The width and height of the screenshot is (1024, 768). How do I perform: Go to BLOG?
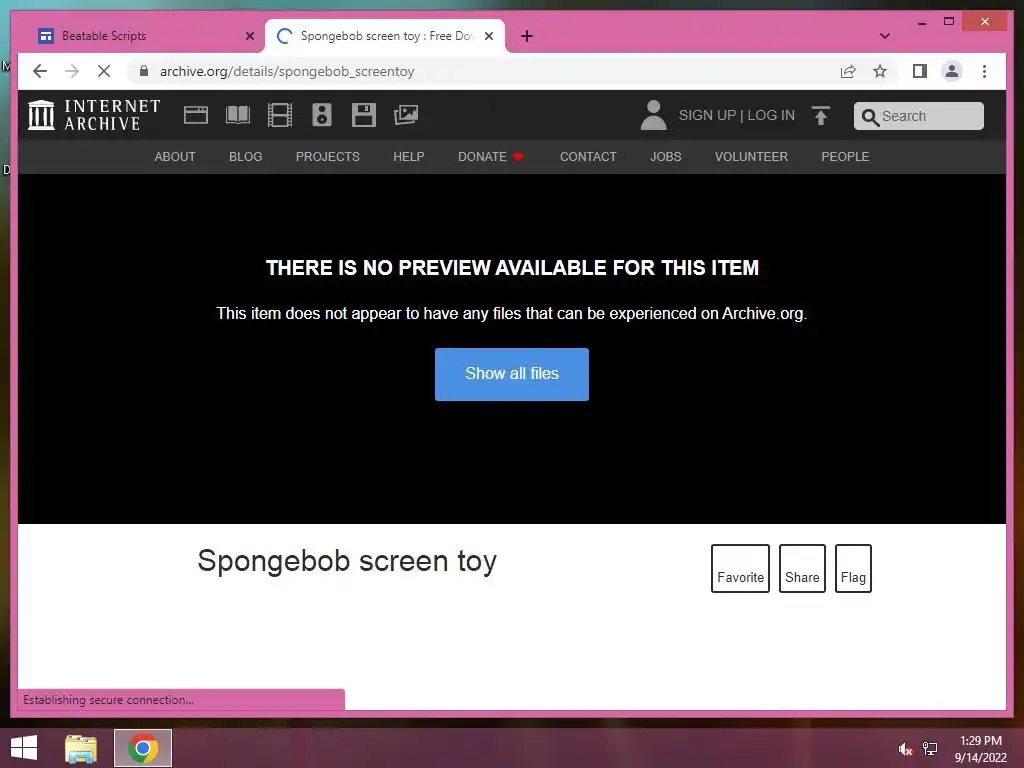(x=246, y=157)
